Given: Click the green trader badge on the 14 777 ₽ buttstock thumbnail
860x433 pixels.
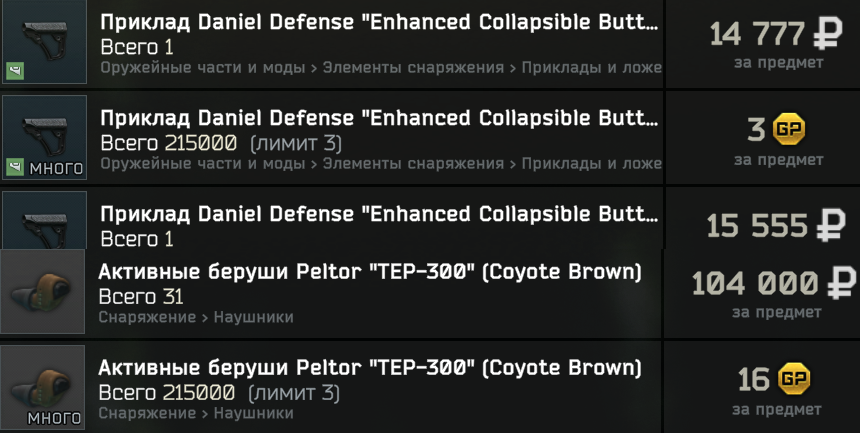Looking at the screenshot, I should click(15, 70).
